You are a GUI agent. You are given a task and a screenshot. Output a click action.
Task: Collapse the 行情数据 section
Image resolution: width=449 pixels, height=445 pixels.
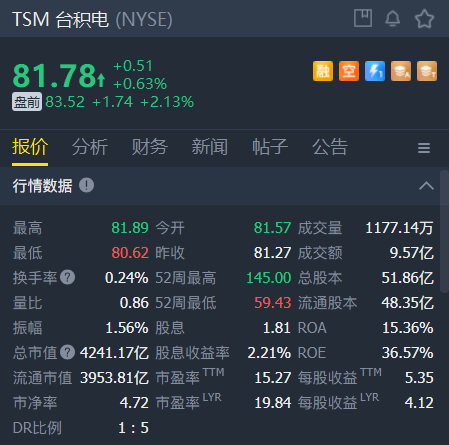coord(426,186)
